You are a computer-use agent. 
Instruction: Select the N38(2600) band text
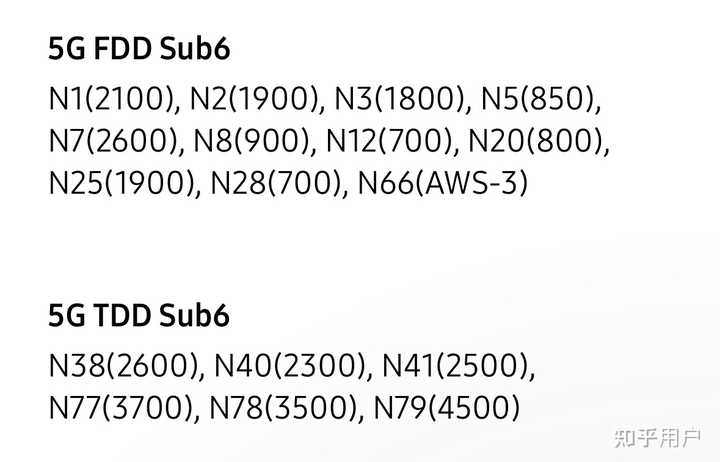click(x=122, y=366)
